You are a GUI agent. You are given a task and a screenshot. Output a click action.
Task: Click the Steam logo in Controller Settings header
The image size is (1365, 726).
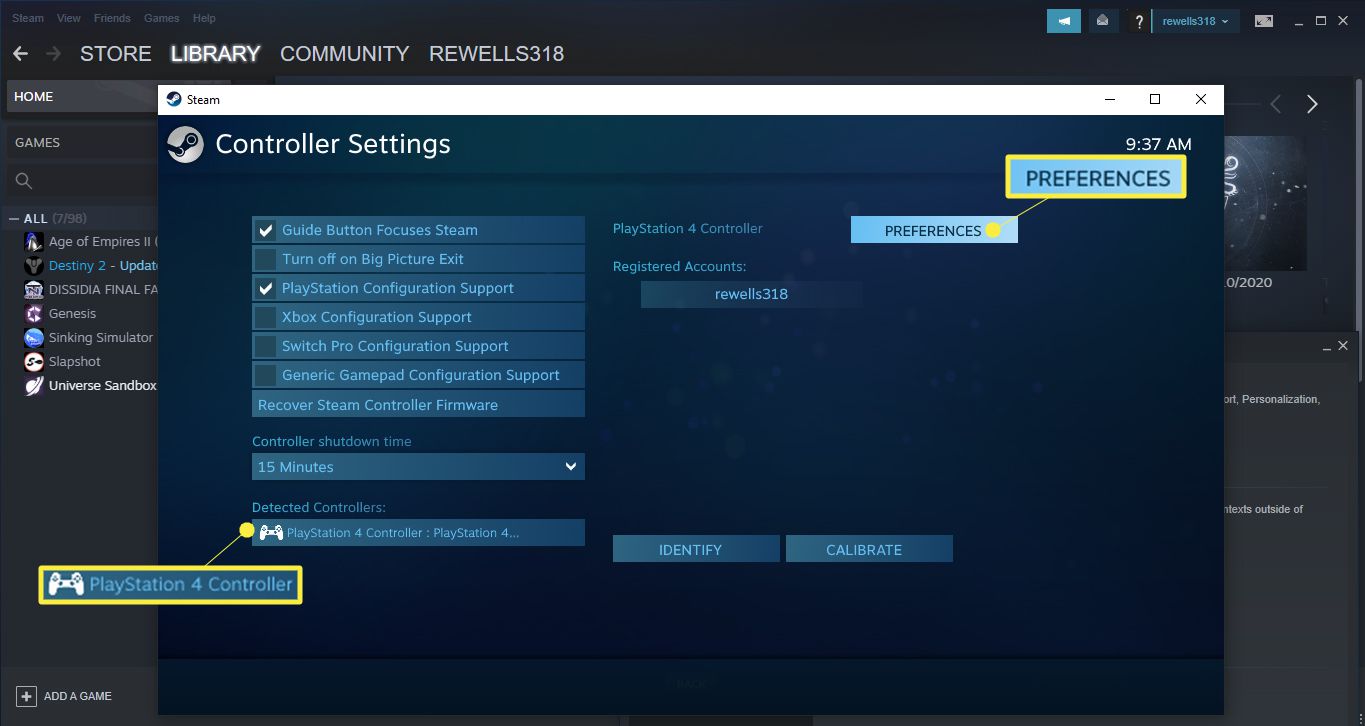pyautogui.click(x=185, y=145)
